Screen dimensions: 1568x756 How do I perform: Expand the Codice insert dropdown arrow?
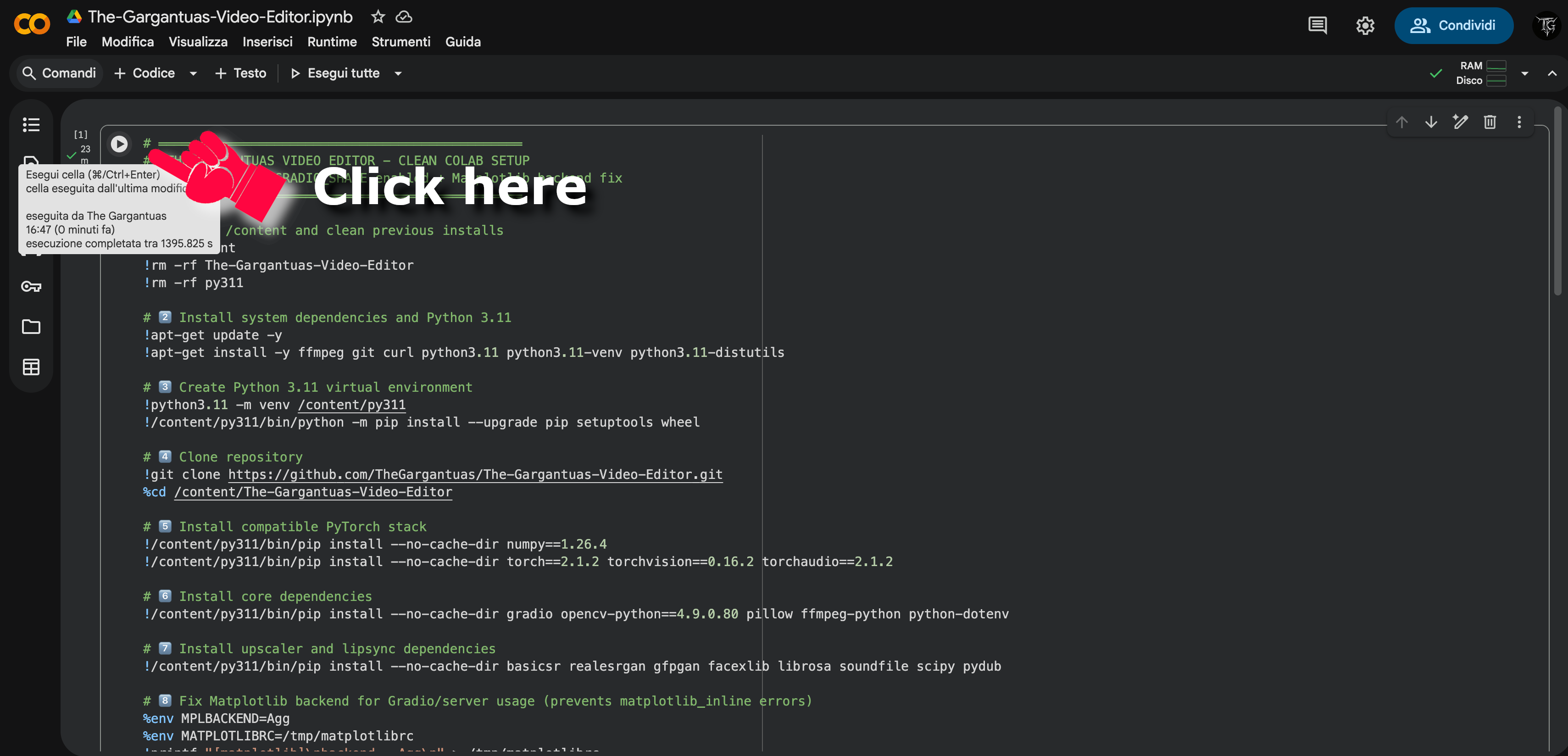click(193, 74)
